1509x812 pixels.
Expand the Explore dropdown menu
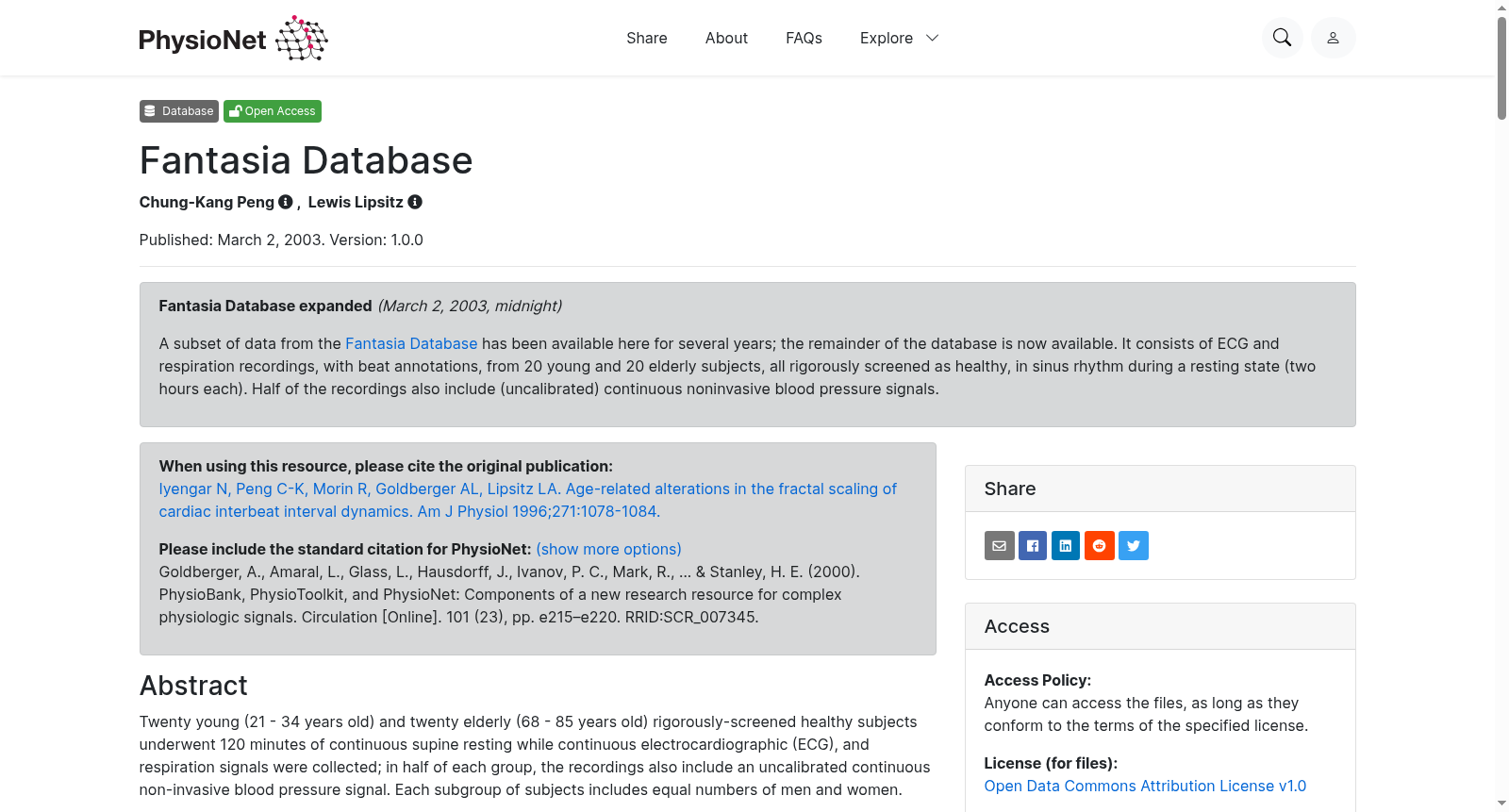point(900,38)
